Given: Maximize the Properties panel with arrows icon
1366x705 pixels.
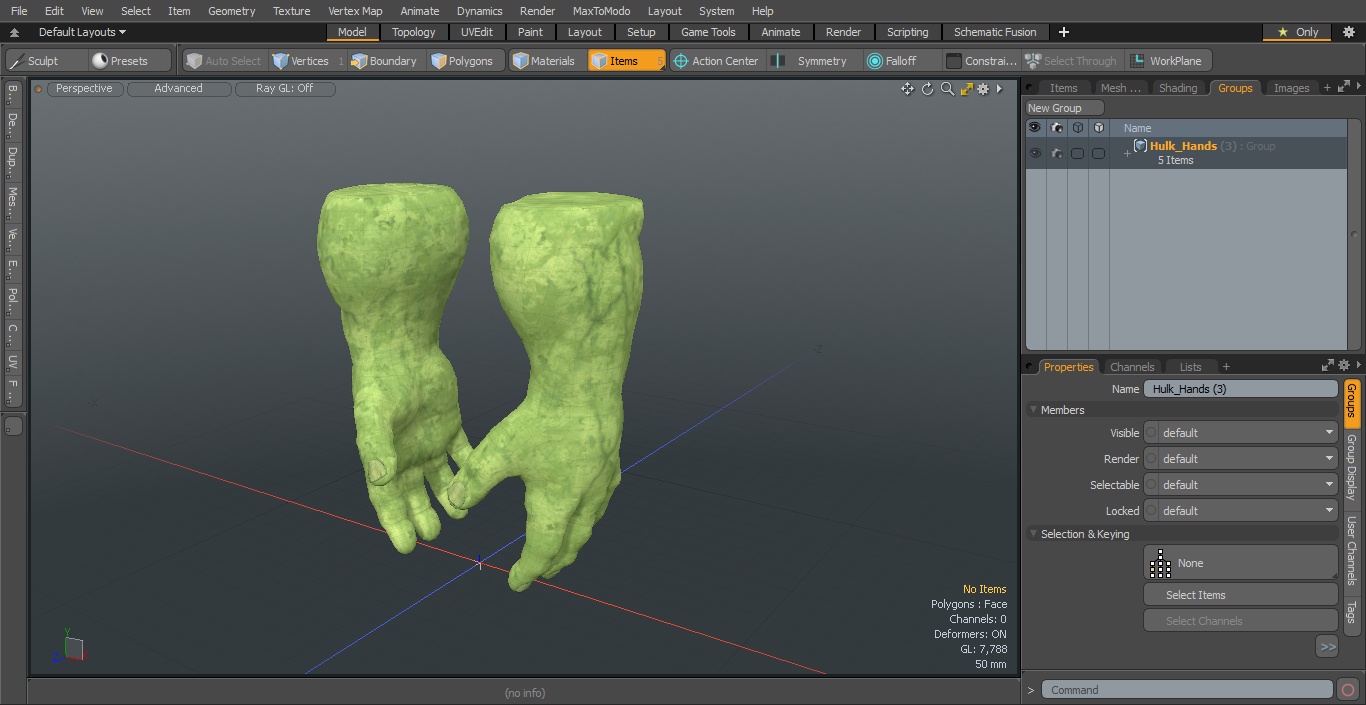Looking at the screenshot, I should coord(1328,366).
